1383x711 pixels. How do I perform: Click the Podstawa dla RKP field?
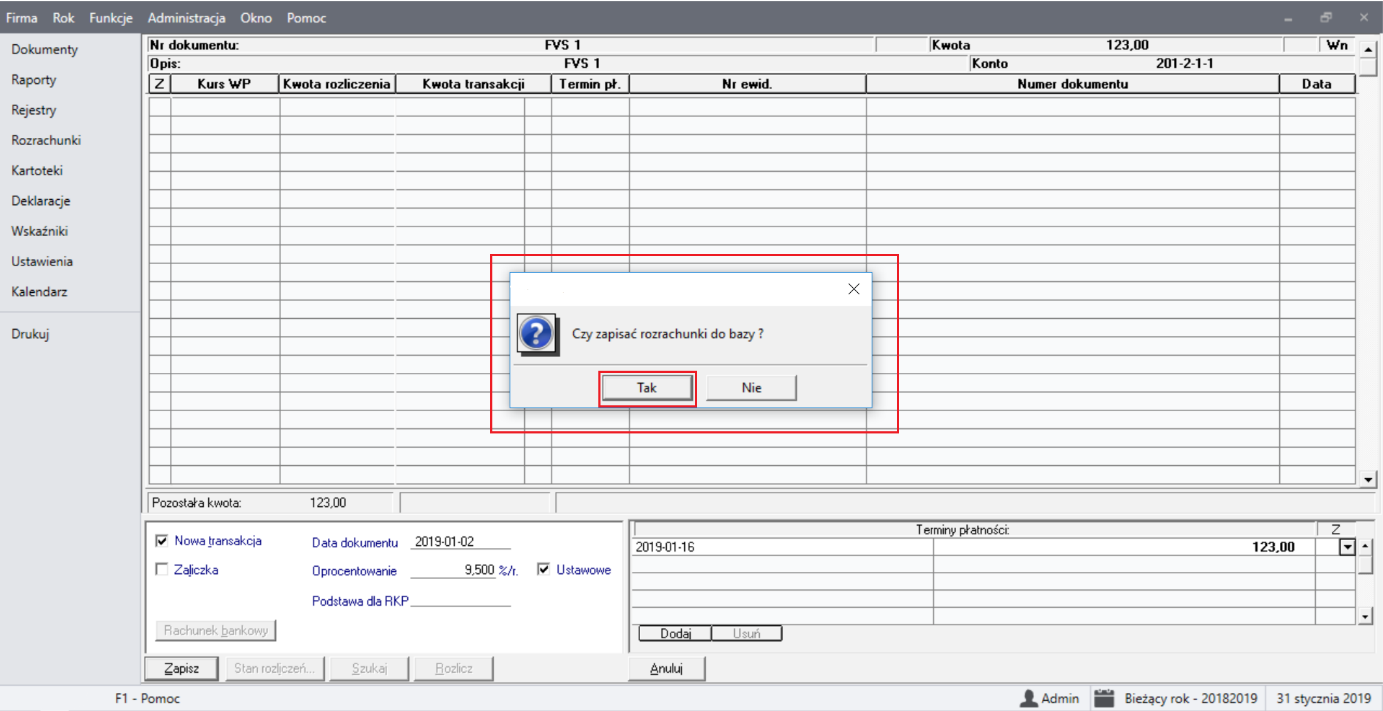(x=460, y=599)
